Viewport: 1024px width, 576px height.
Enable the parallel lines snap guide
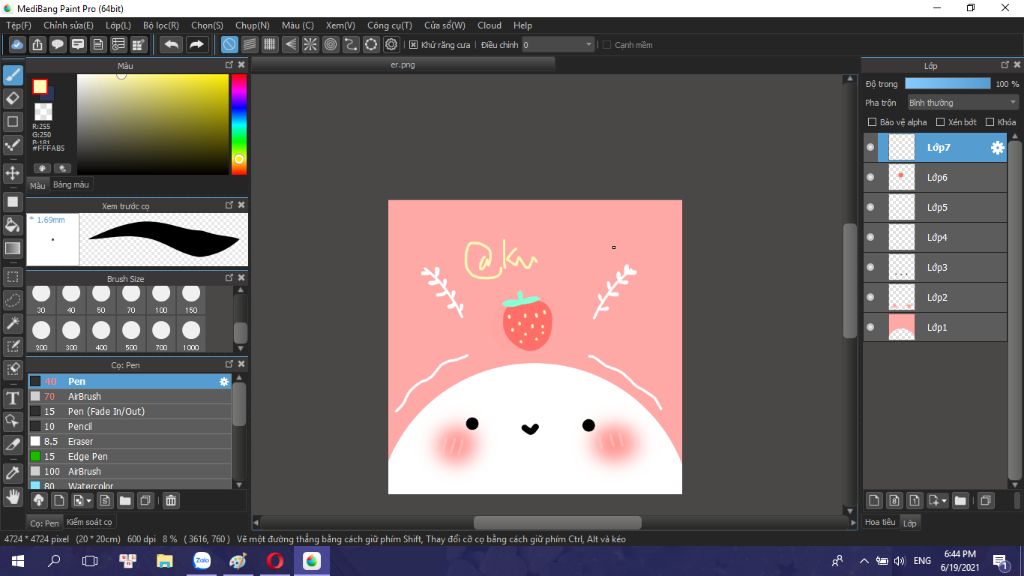[x=249, y=44]
